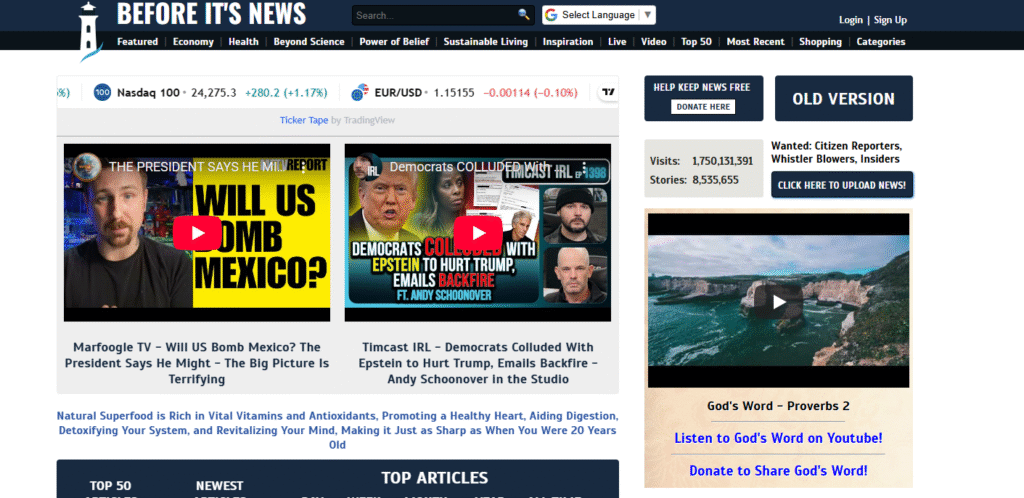Open the Sustainable Living menu
Screen dimensions: 1024x498
tap(486, 42)
